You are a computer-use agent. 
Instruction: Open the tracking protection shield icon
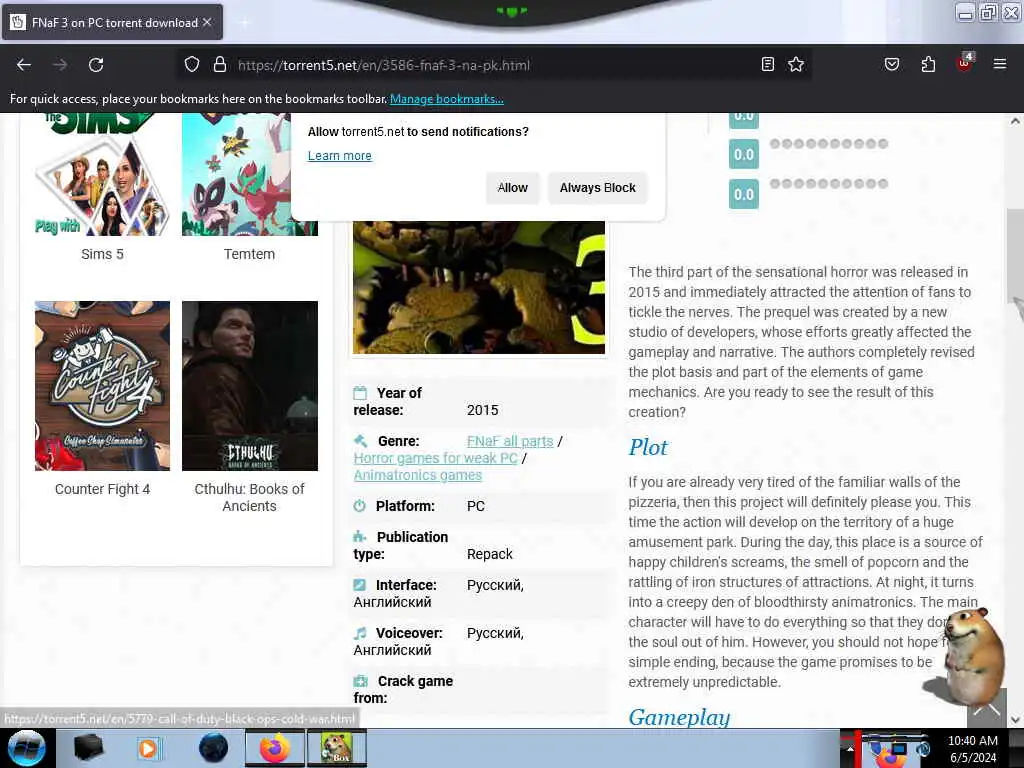(191, 65)
